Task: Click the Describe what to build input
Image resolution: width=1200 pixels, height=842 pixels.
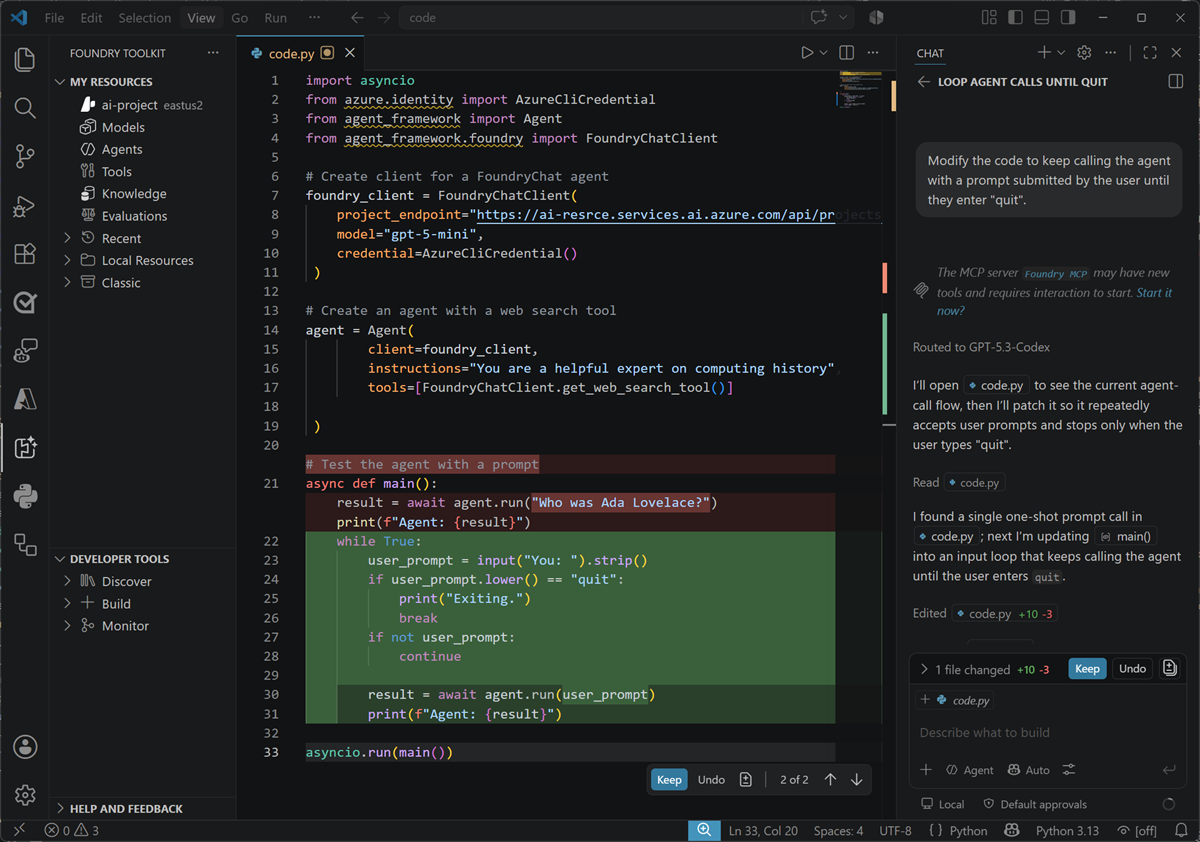Action: click(1048, 732)
